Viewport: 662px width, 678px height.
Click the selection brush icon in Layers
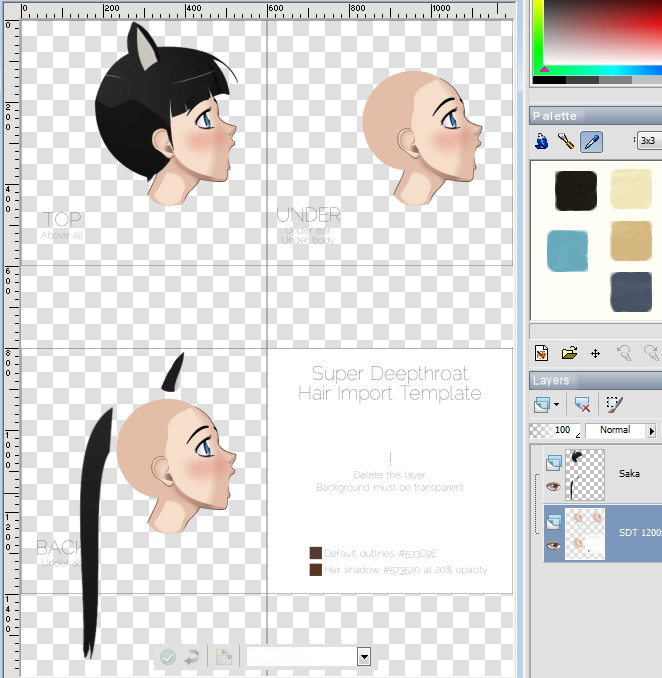(614, 405)
